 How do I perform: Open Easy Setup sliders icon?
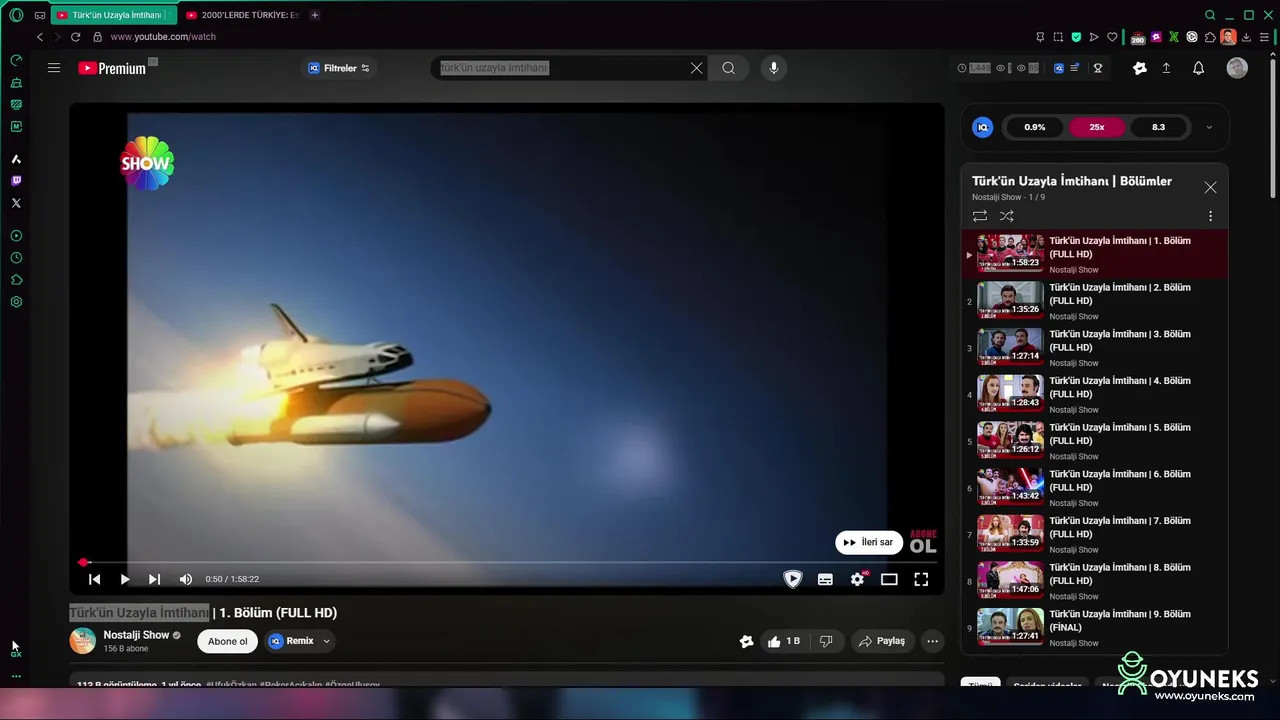click(1264, 37)
